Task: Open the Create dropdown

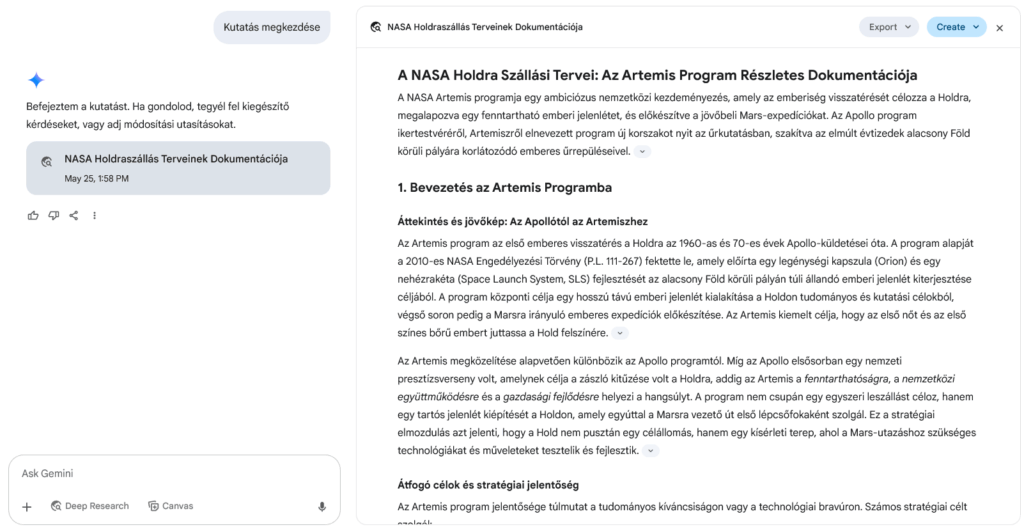Action: click(957, 27)
